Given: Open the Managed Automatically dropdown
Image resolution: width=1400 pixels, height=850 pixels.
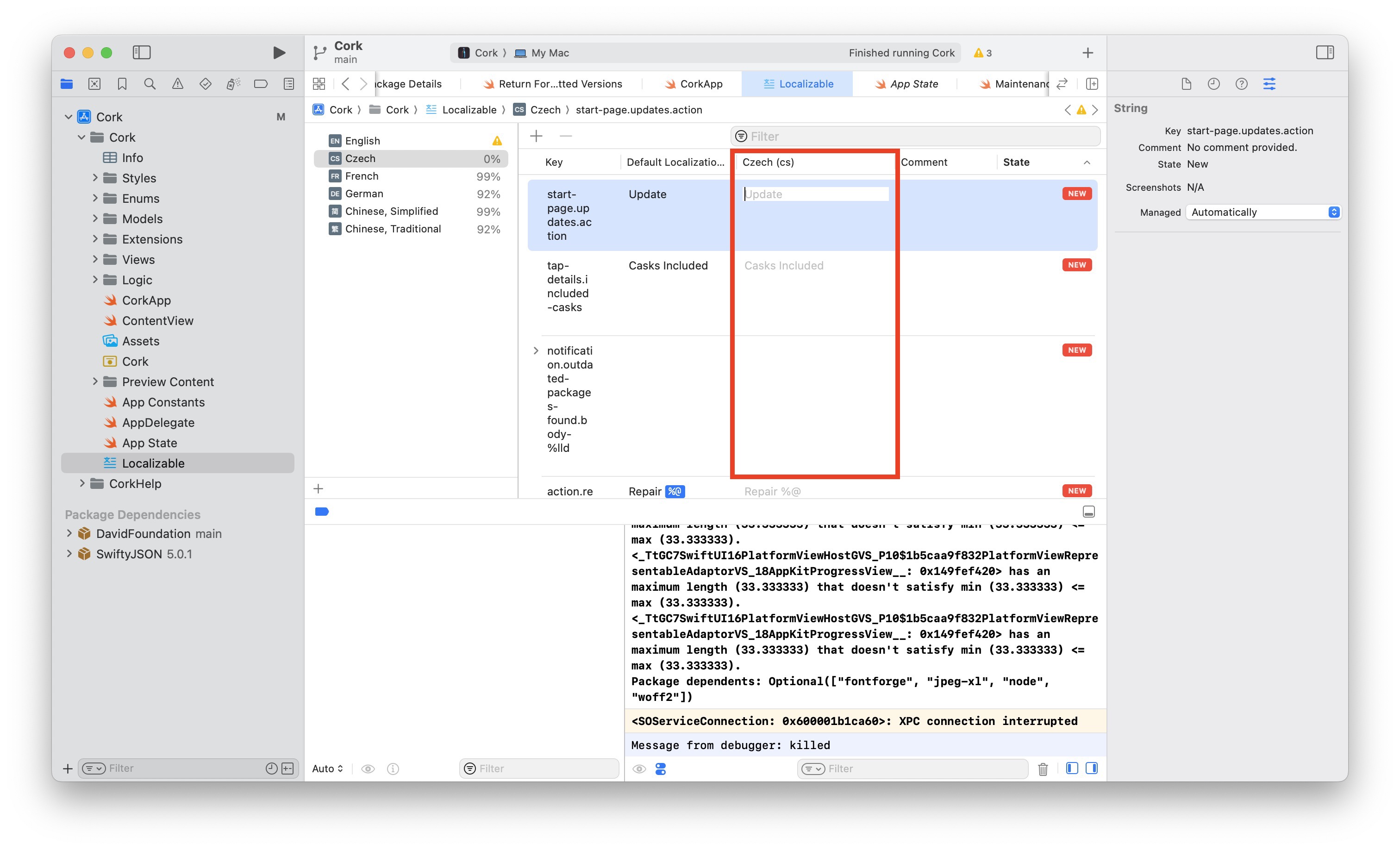Looking at the screenshot, I should (x=1263, y=212).
